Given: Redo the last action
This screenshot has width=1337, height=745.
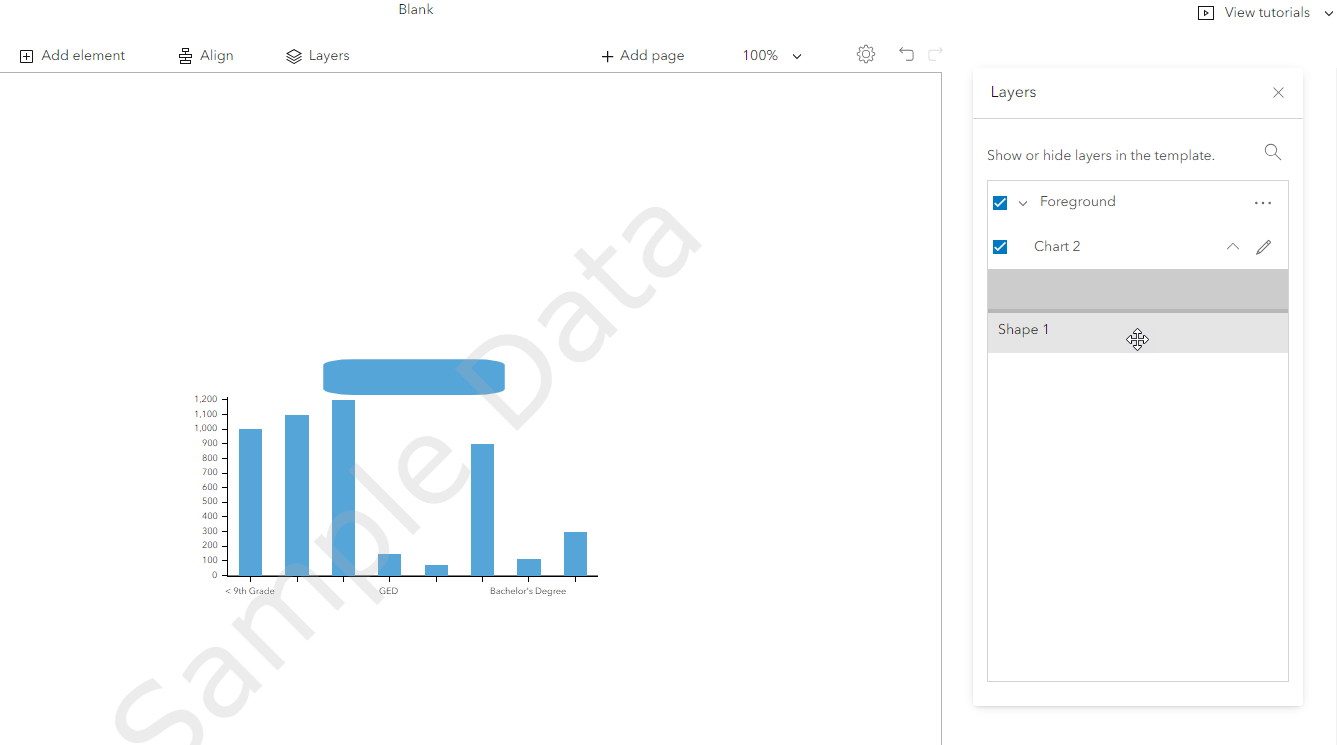Looking at the screenshot, I should pyautogui.click(x=934, y=54).
